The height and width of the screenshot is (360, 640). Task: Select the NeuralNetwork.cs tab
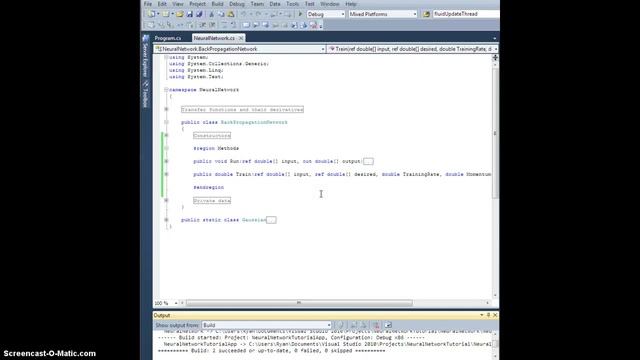(x=214, y=38)
